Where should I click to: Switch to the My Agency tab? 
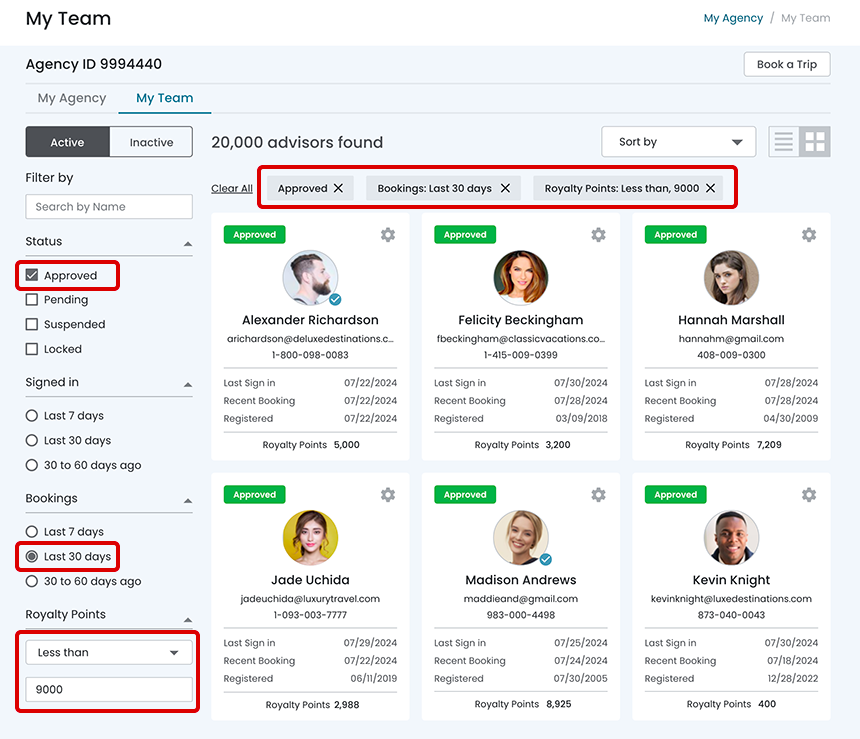pyautogui.click(x=71, y=98)
